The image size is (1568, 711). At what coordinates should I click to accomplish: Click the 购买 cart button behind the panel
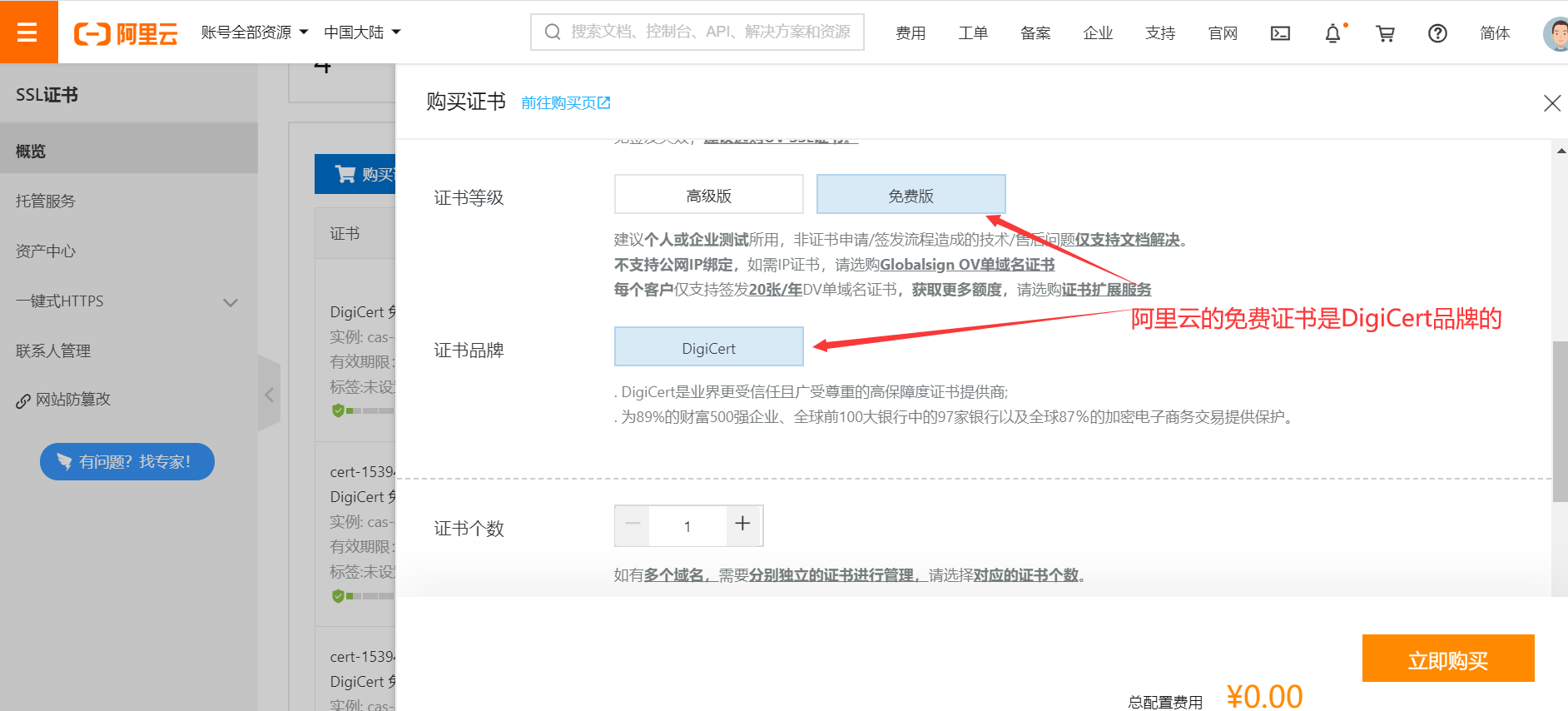[355, 174]
